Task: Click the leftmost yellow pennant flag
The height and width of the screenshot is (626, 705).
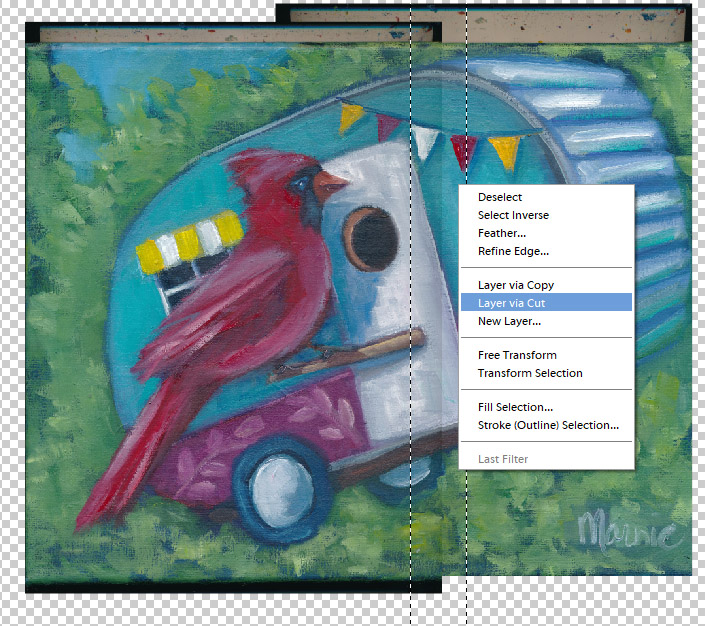Action: point(351,117)
